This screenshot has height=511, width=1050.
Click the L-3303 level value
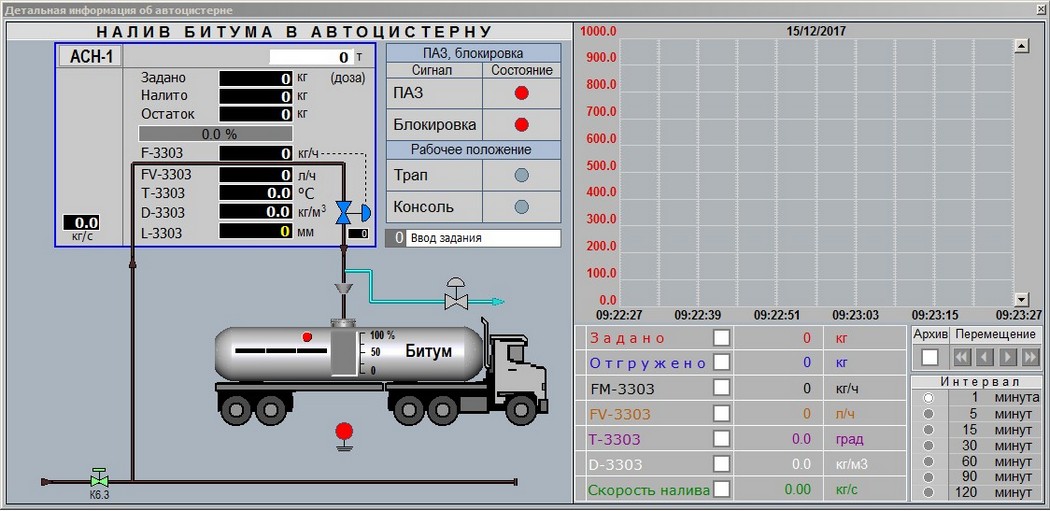pyautogui.click(x=256, y=232)
